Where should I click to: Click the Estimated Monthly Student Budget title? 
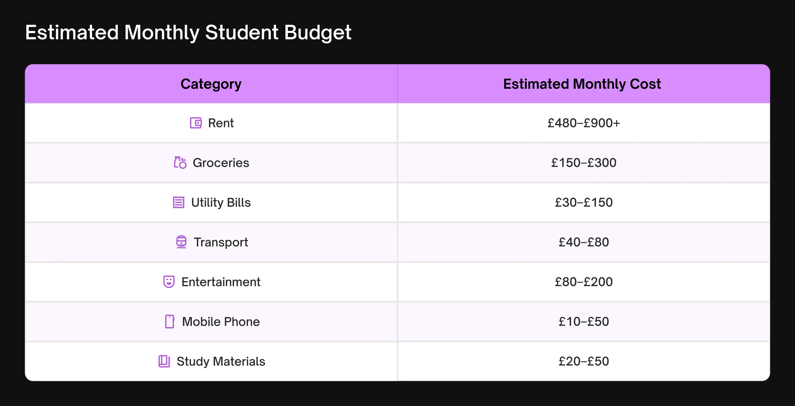pos(188,33)
